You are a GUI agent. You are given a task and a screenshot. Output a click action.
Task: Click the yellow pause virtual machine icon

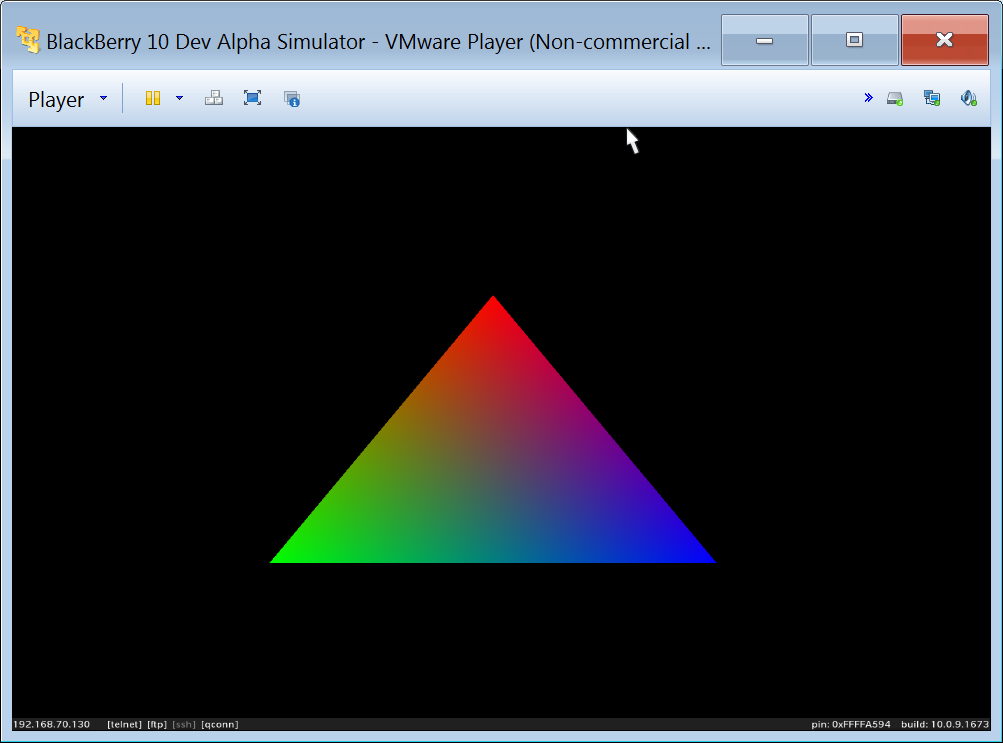[x=153, y=98]
